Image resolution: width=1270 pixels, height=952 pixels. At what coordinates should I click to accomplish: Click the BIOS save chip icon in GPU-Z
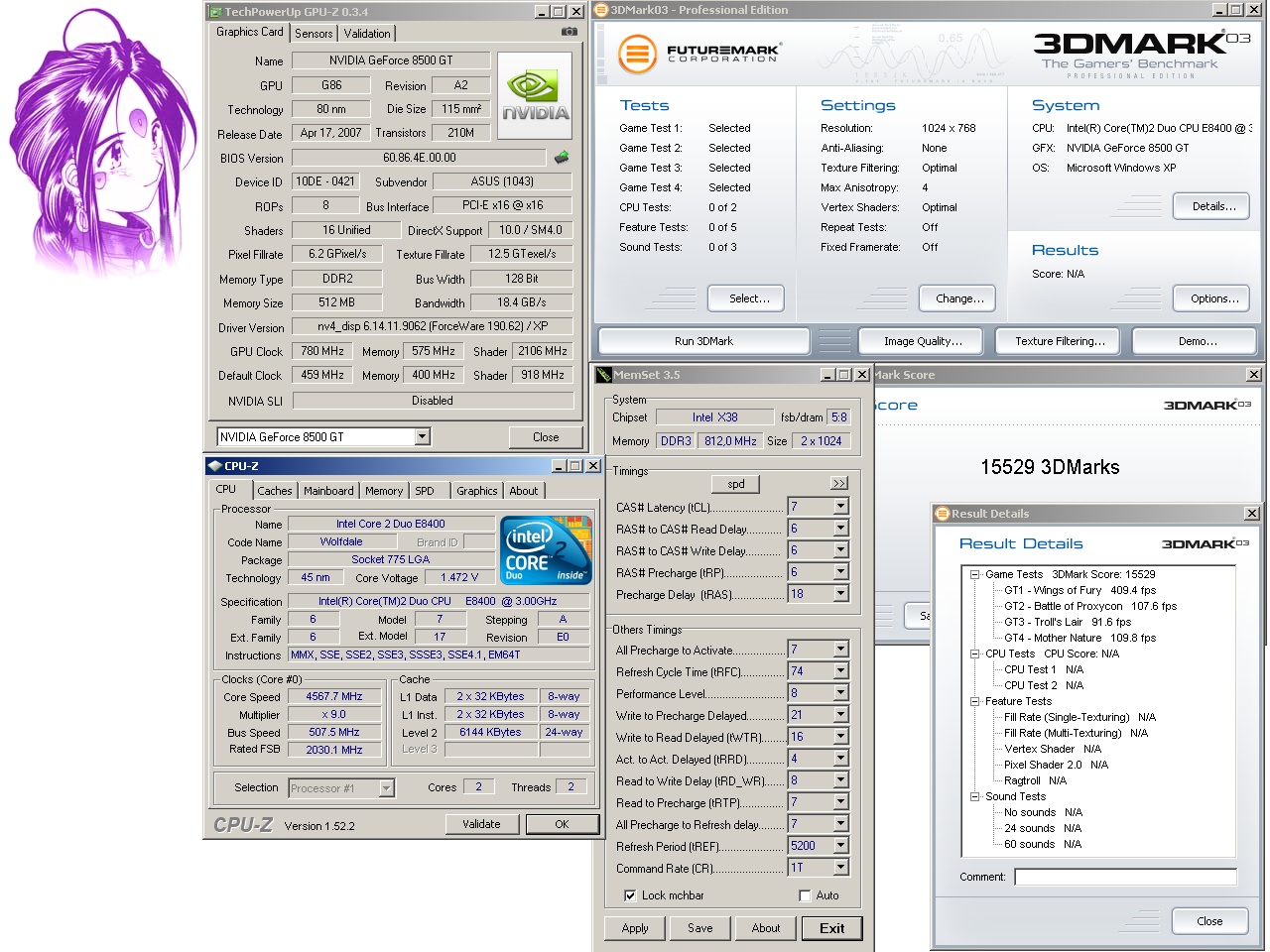(x=562, y=157)
